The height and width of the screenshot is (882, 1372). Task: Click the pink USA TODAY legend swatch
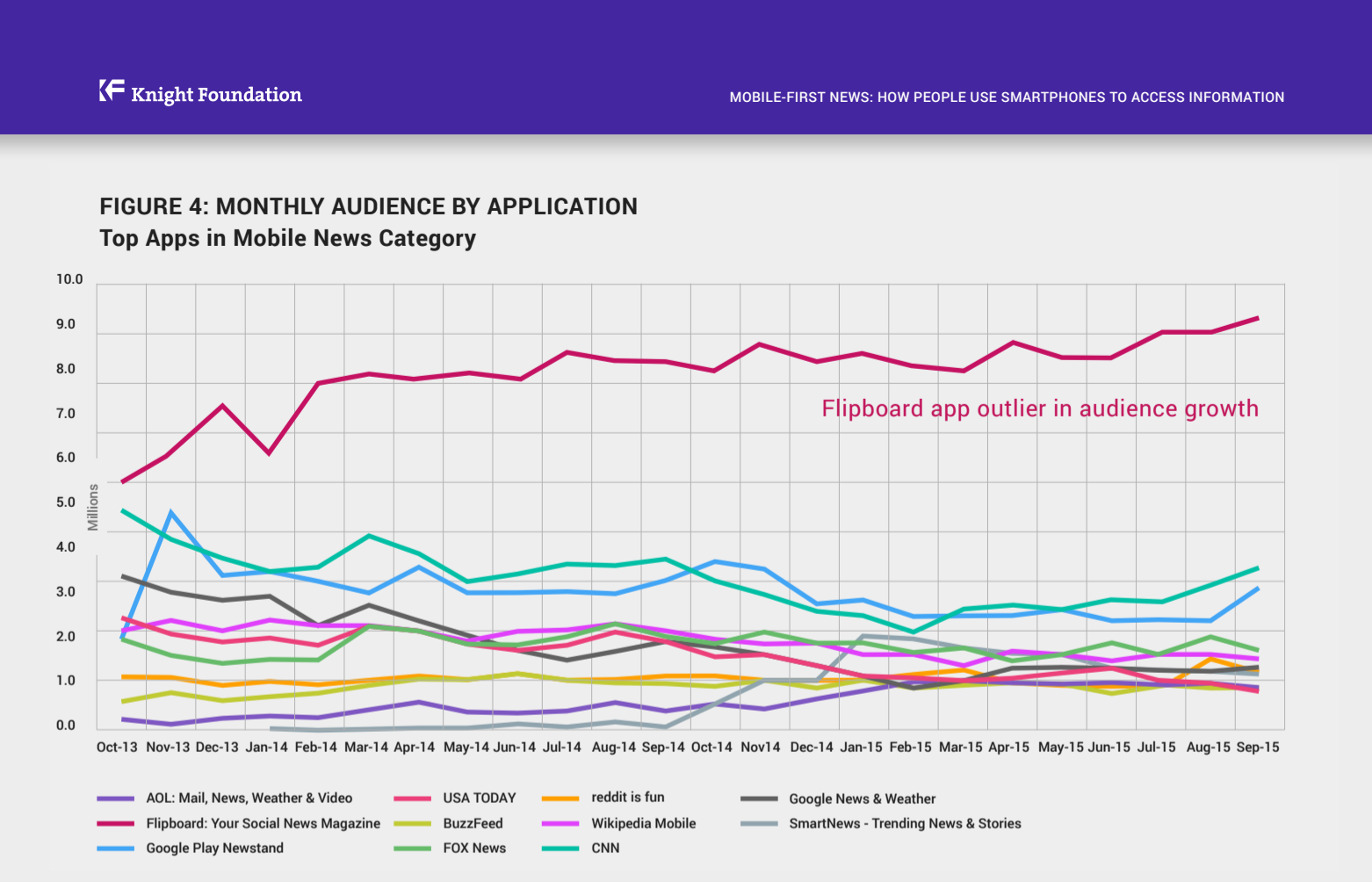pos(413,799)
